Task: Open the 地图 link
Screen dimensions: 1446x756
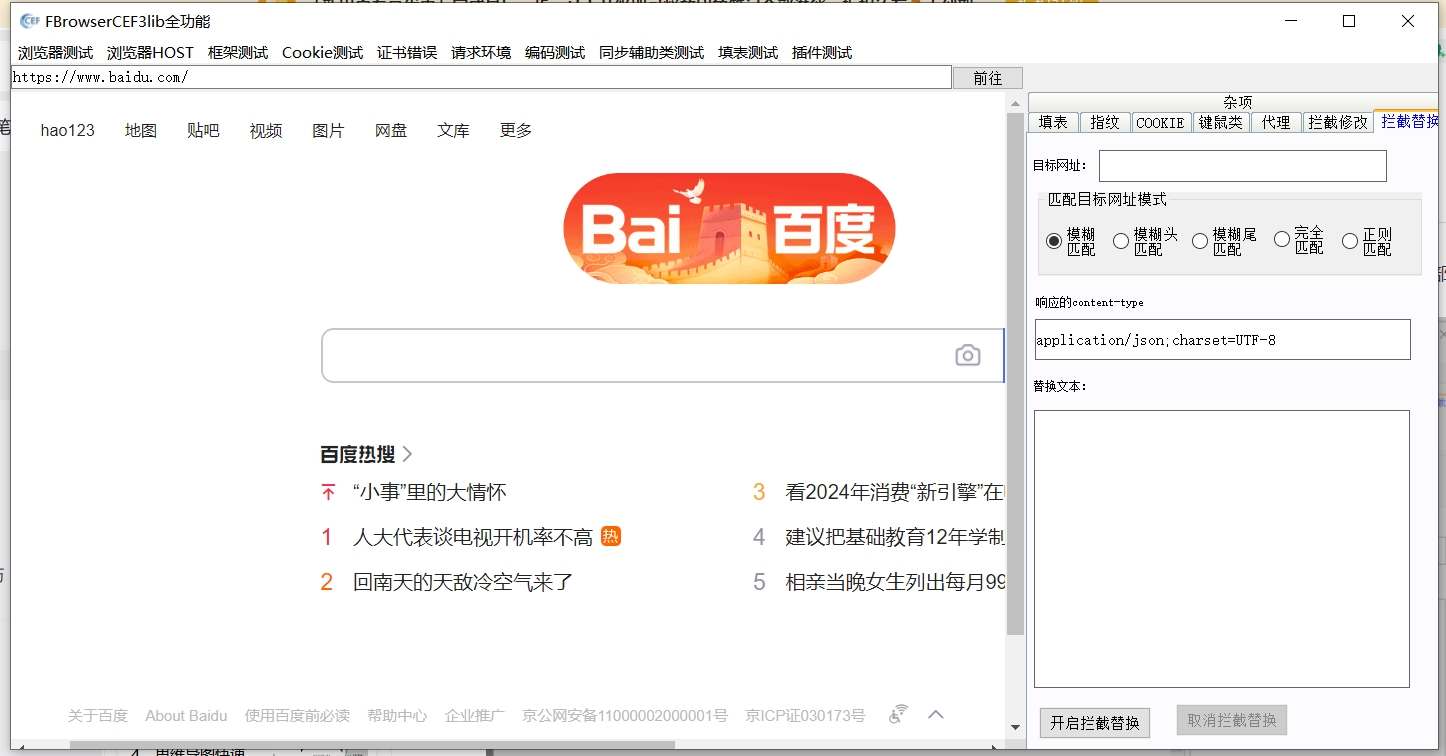Action: (x=141, y=130)
